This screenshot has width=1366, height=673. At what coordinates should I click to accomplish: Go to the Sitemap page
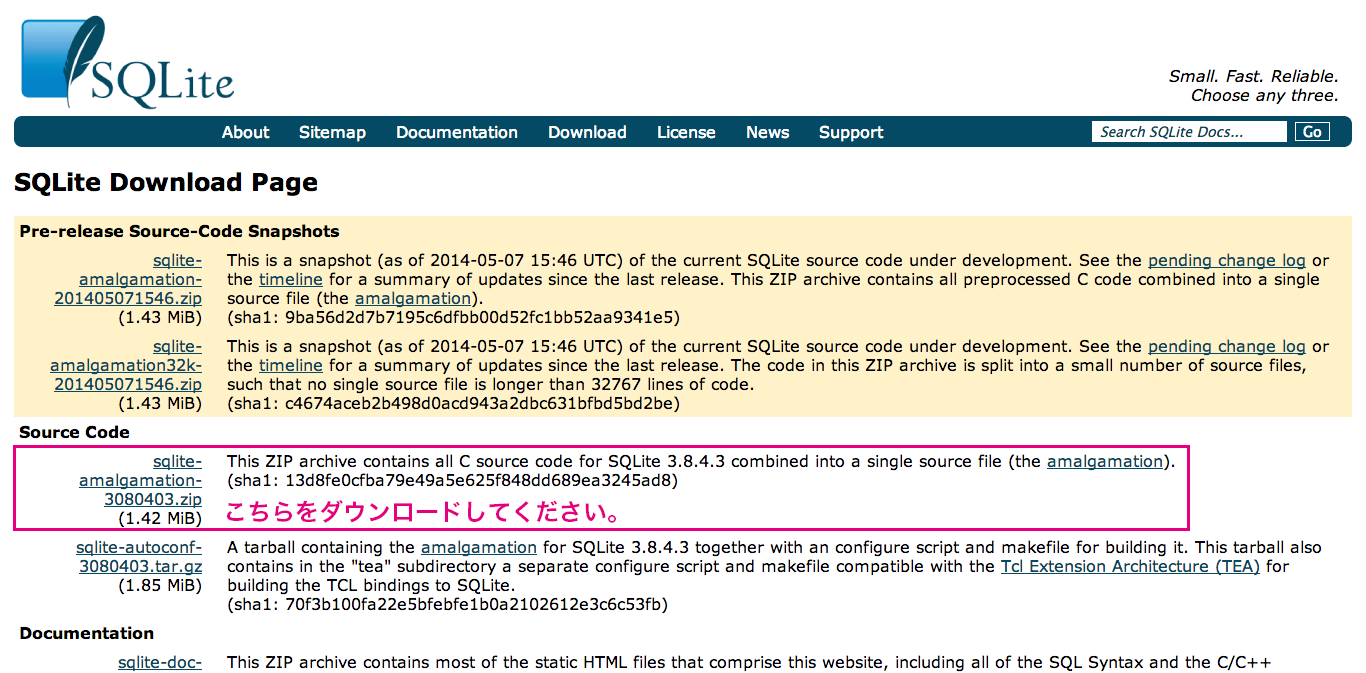[x=332, y=132]
